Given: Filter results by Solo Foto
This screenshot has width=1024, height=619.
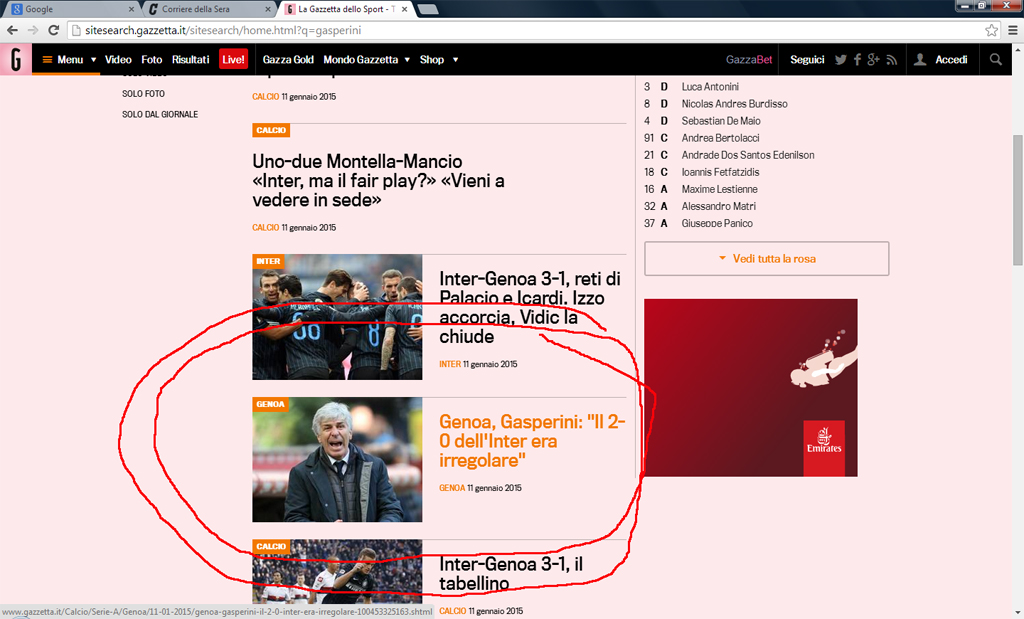Looking at the screenshot, I should tap(143, 94).
